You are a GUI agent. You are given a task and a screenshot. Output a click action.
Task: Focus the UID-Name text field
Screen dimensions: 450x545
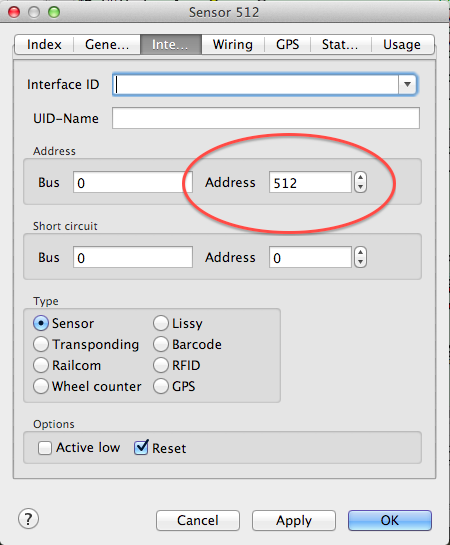266,118
